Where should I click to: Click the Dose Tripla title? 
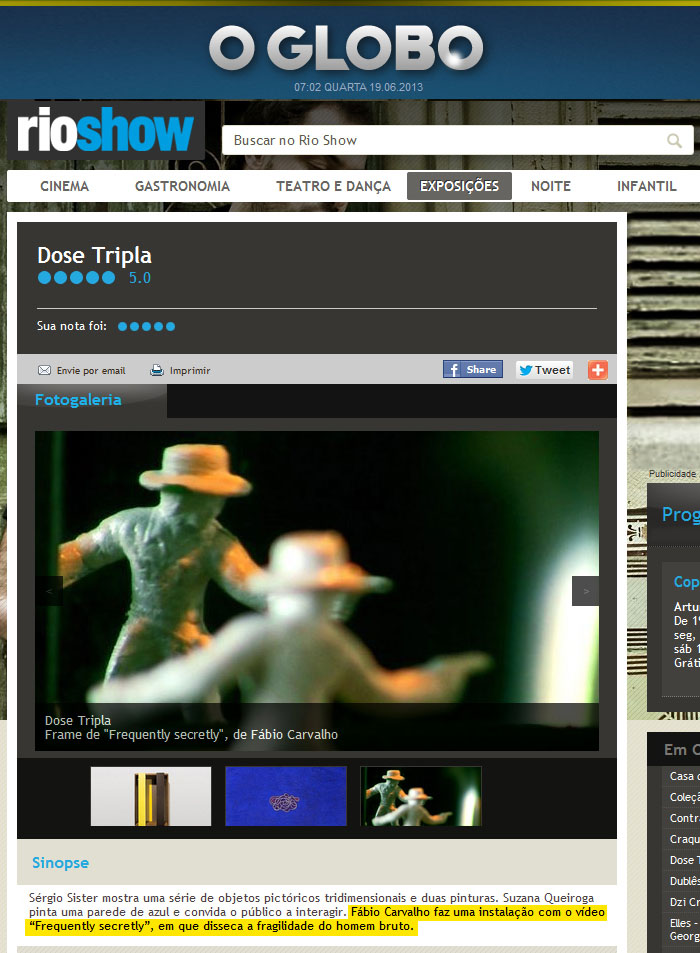[x=94, y=255]
